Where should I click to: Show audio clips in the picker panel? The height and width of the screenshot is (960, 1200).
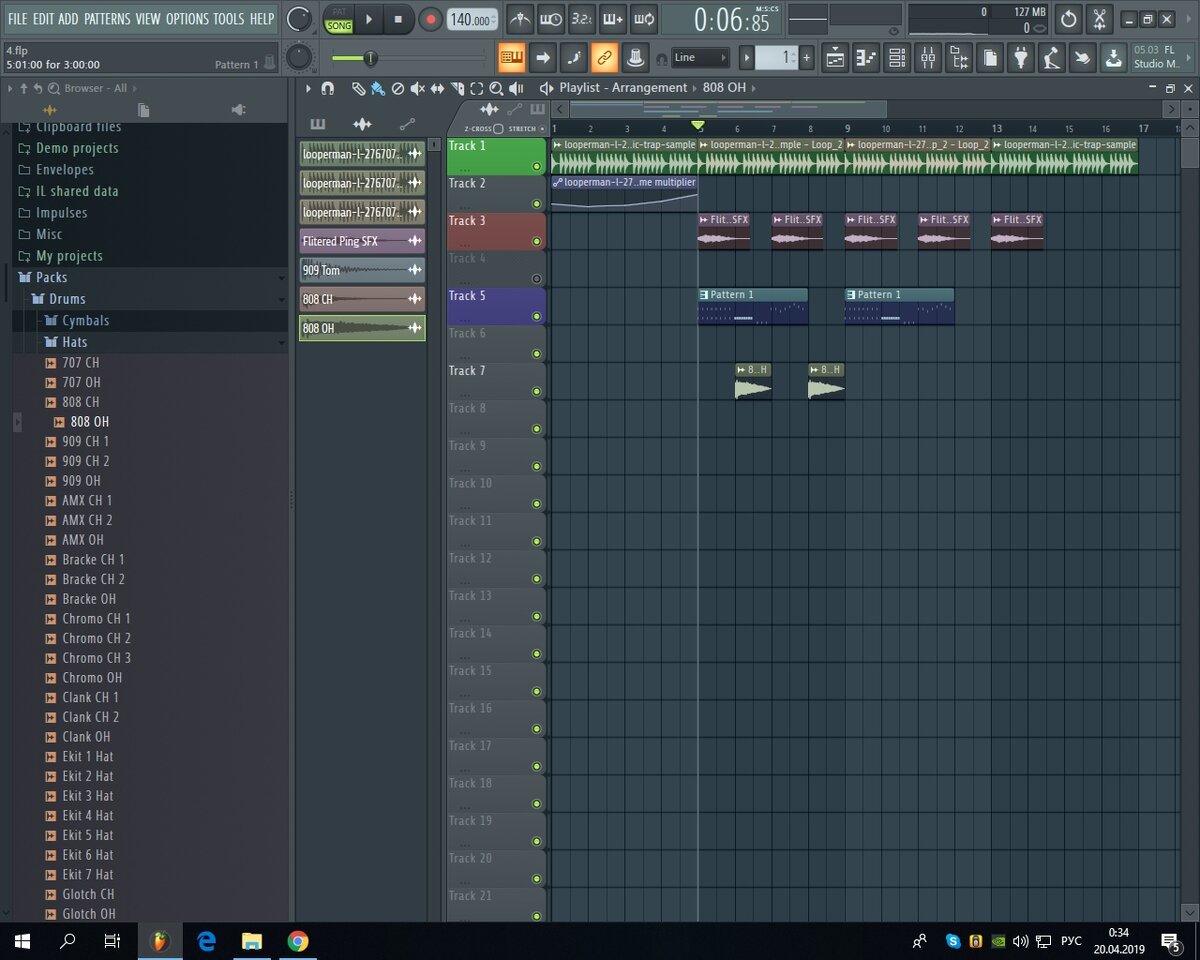[362, 124]
